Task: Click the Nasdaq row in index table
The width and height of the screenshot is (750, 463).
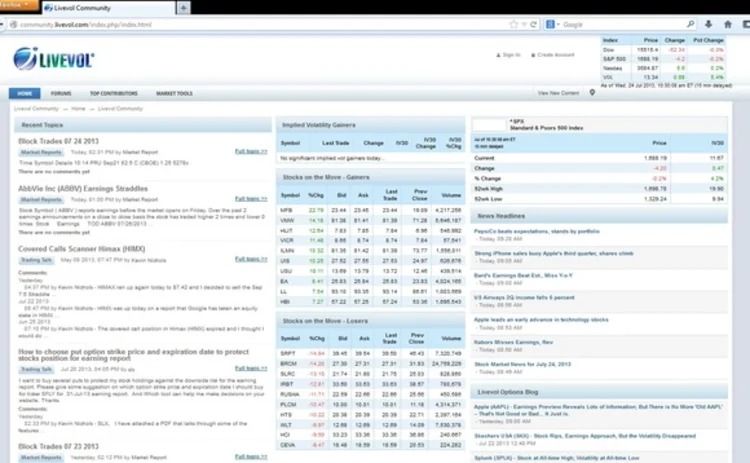Action: tap(663, 68)
